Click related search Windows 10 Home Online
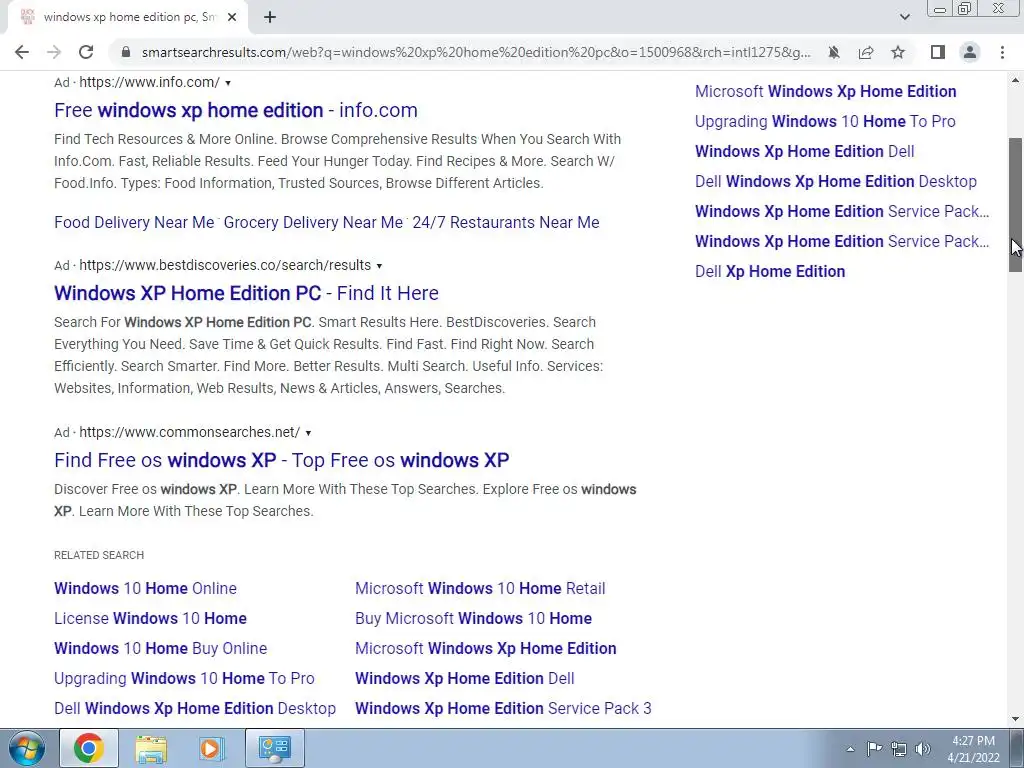The height and width of the screenshot is (768, 1024). 146,588
